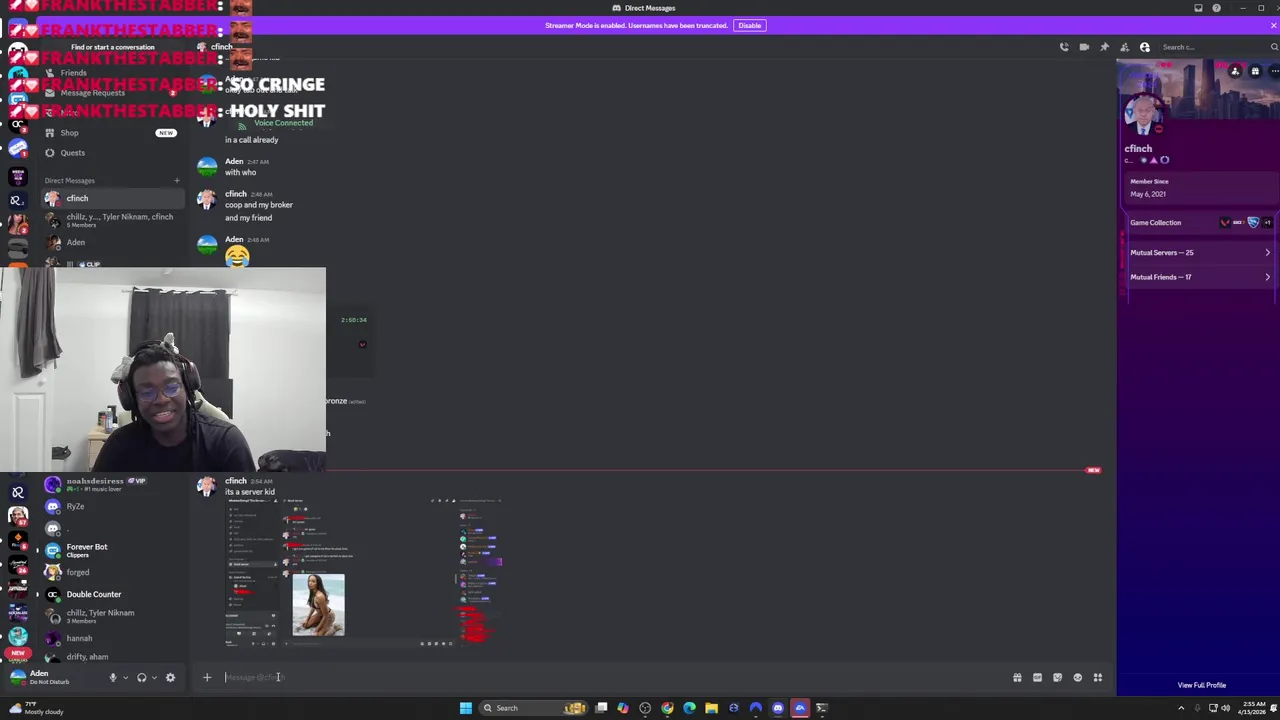
Task: Open the Double Counter conversation
Action: coord(112,594)
